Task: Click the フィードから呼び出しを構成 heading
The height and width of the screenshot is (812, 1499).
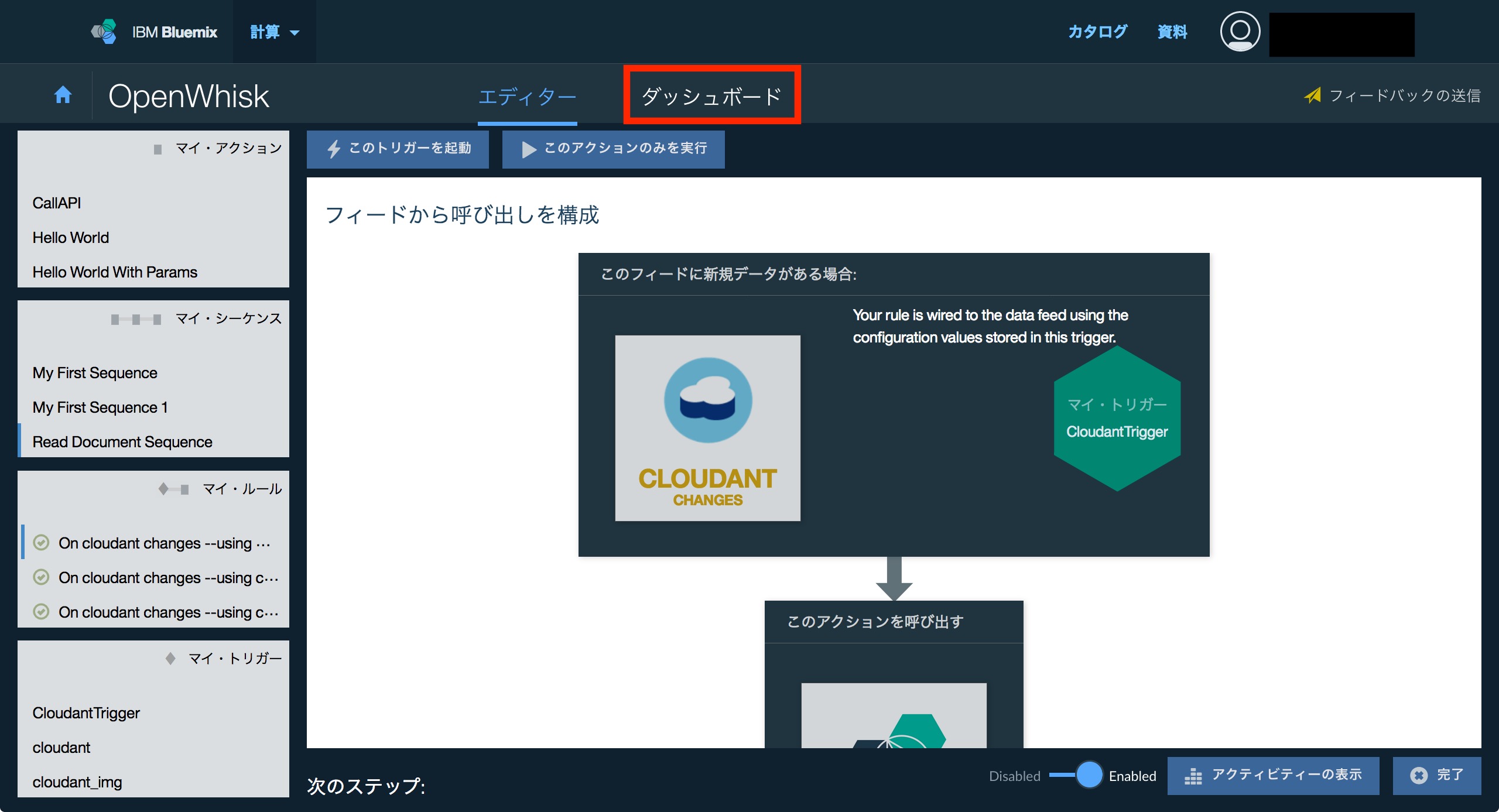Action: (462, 215)
